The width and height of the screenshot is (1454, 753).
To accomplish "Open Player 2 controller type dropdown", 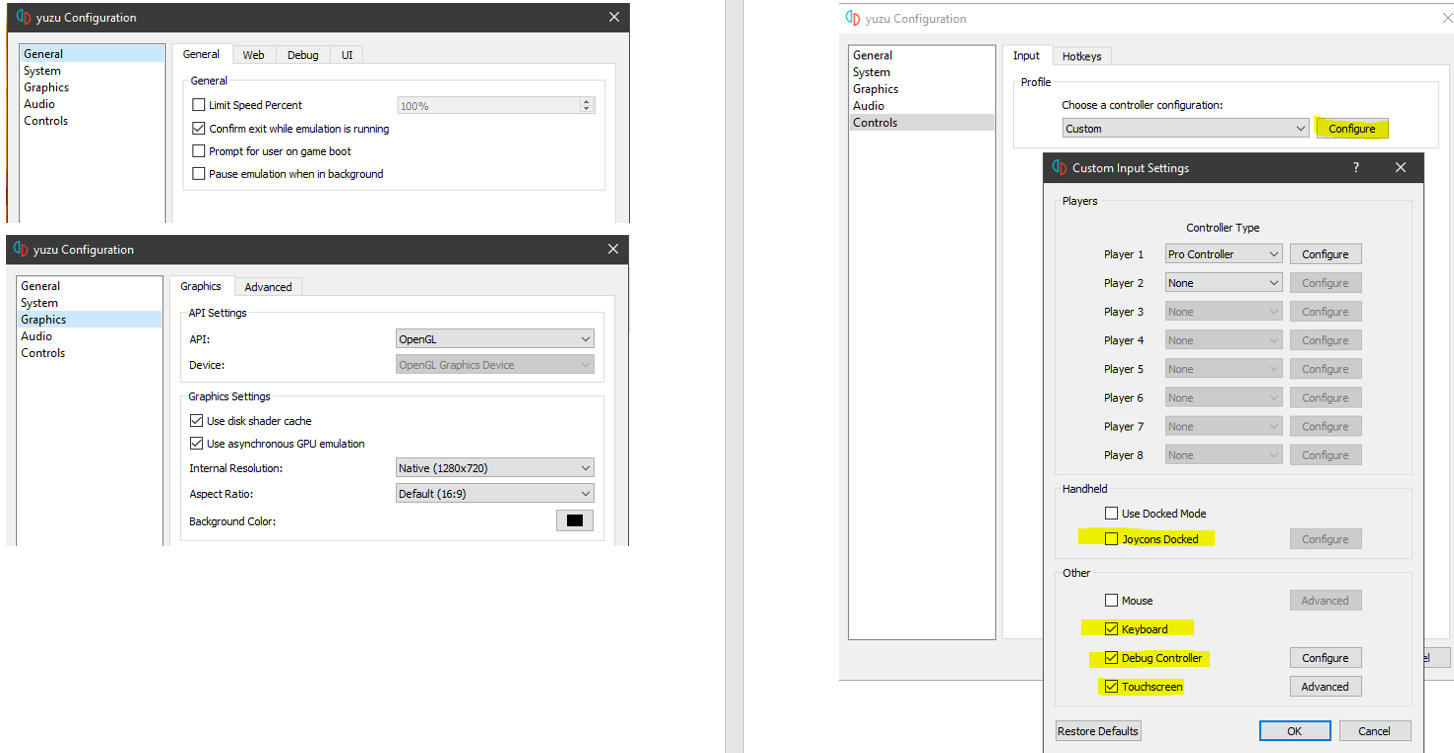I will coord(1224,283).
